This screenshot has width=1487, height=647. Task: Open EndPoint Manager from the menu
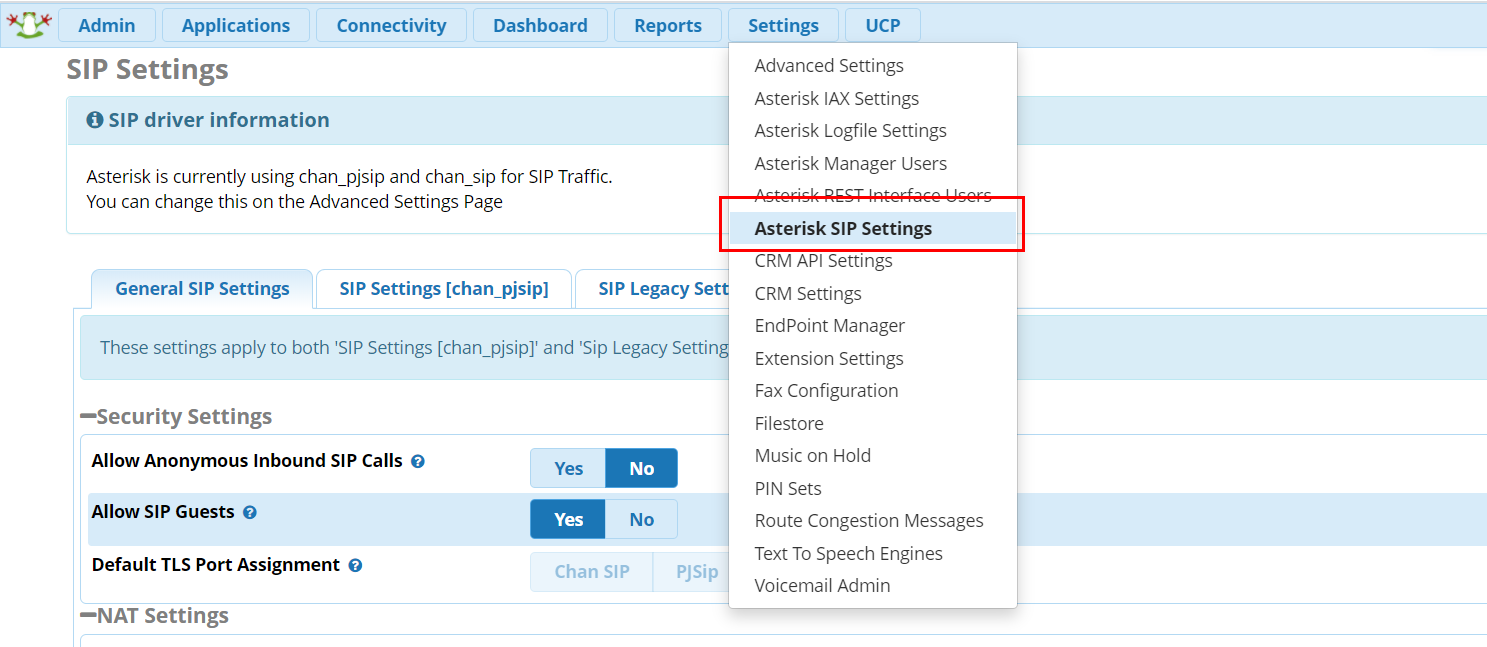[x=872, y=326]
